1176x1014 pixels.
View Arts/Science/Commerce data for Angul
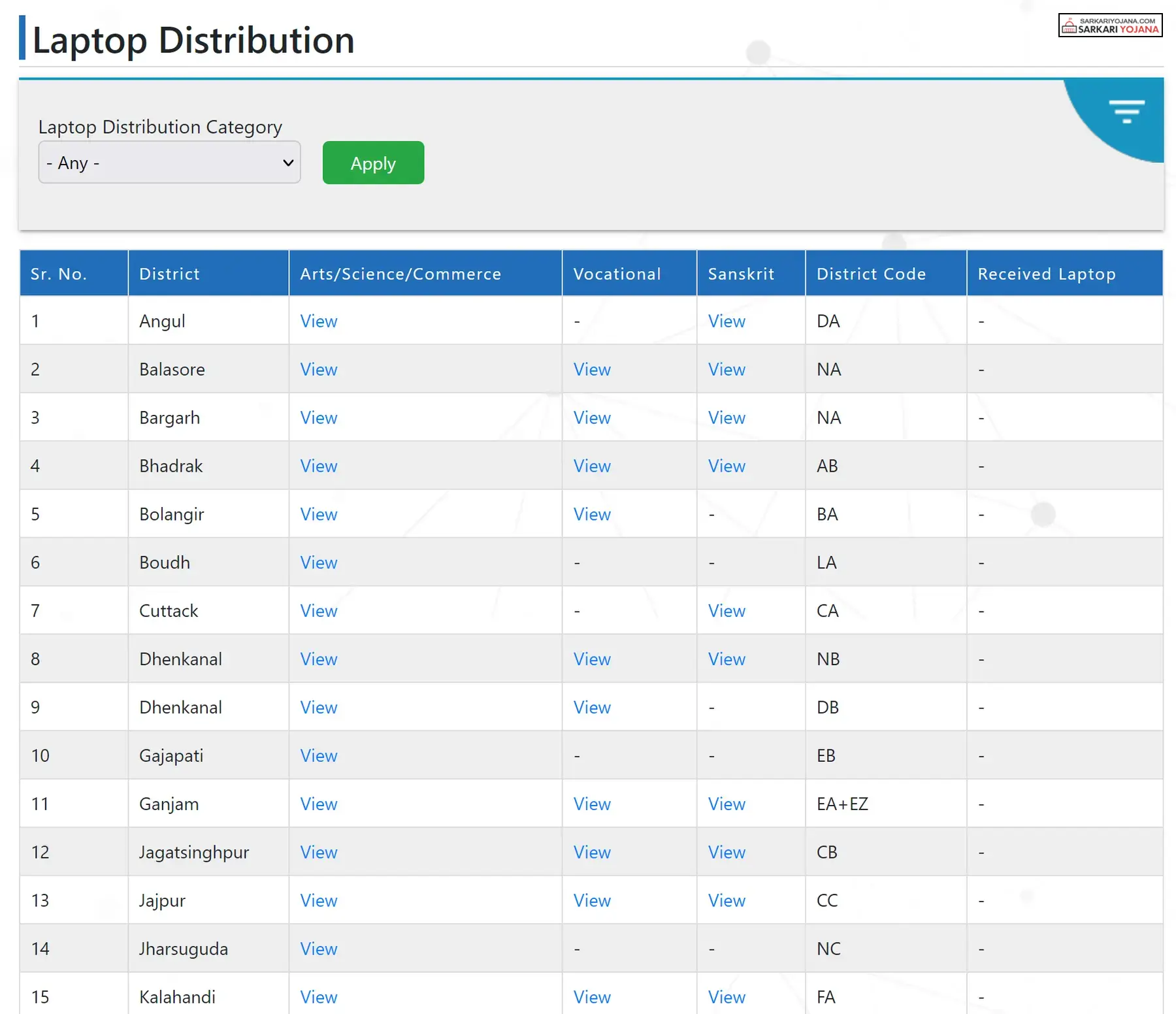(318, 321)
